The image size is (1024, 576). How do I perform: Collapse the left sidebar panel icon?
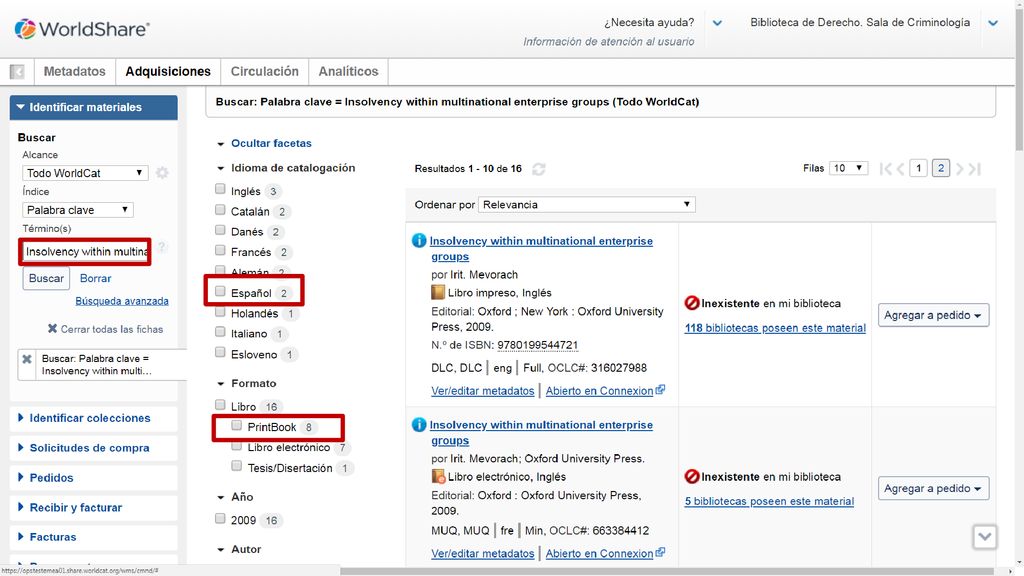click(x=17, y=71)
